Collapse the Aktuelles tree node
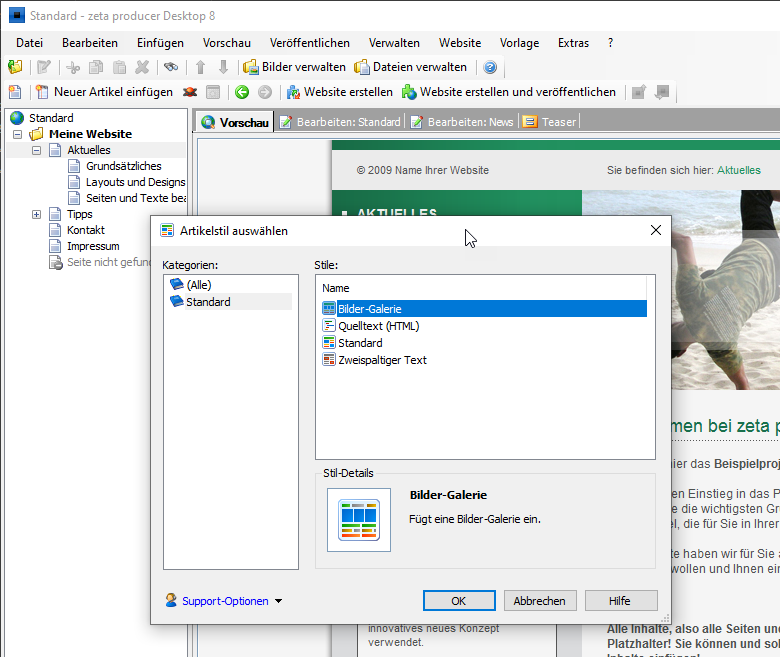780x657 pixels. 36,150
